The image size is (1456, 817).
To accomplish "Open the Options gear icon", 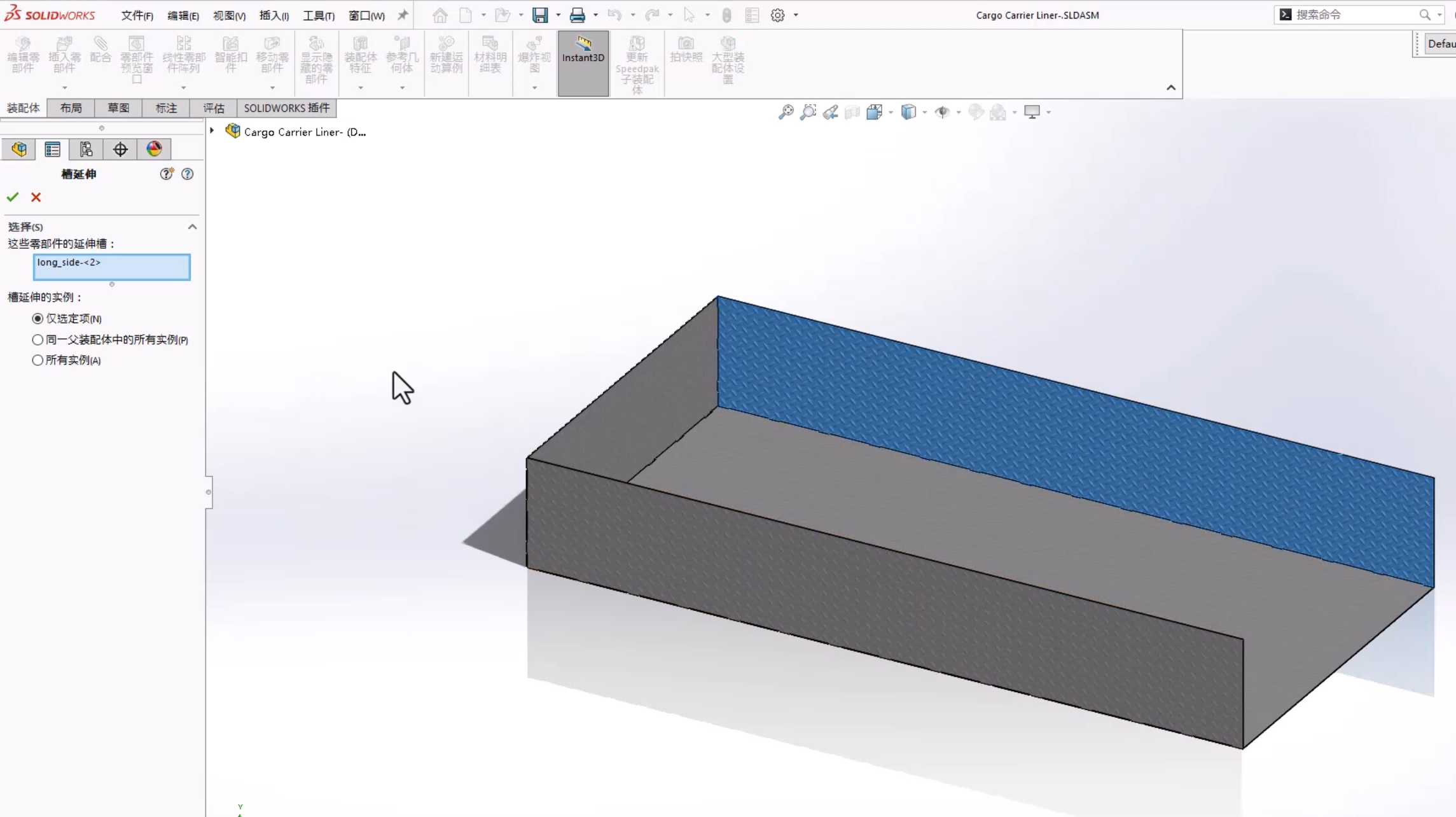I will (777, 15).
